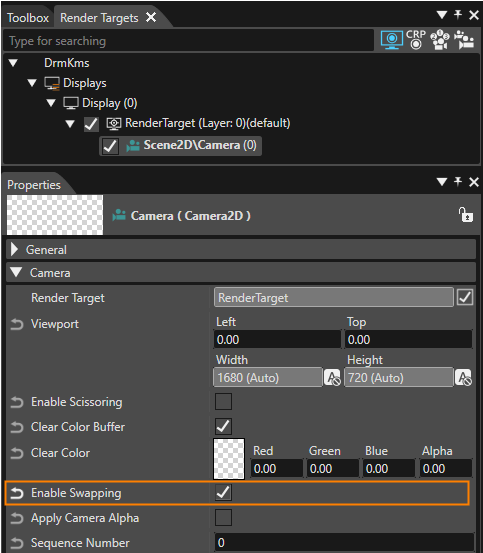The width and height of the screenshot is (483, 553).
Task: Toggle auto width icon beside 1680 (Auto)
Action: pos(332,378)
